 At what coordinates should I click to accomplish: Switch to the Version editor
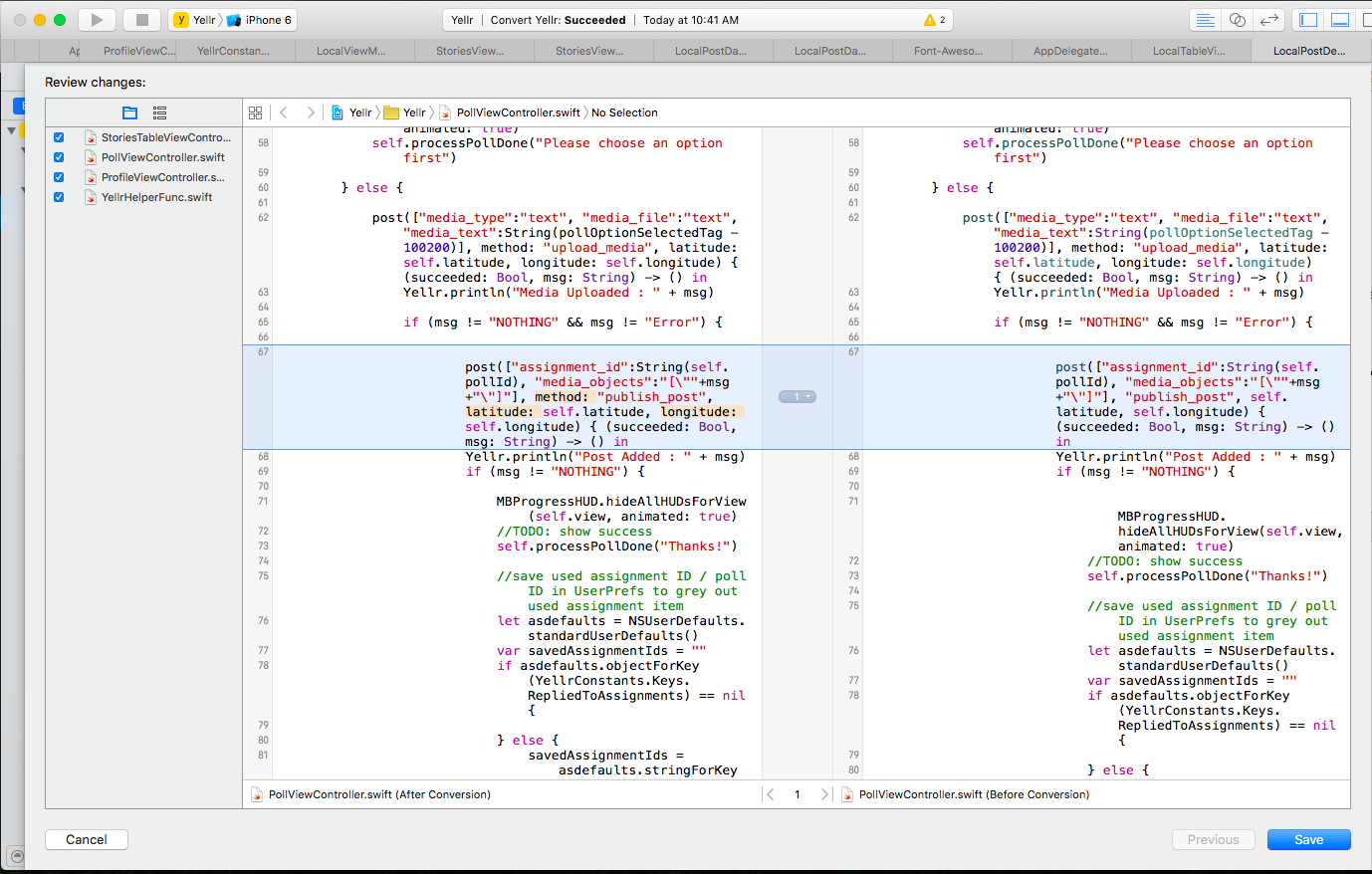pyautogui.click(x=1268, y=20)
